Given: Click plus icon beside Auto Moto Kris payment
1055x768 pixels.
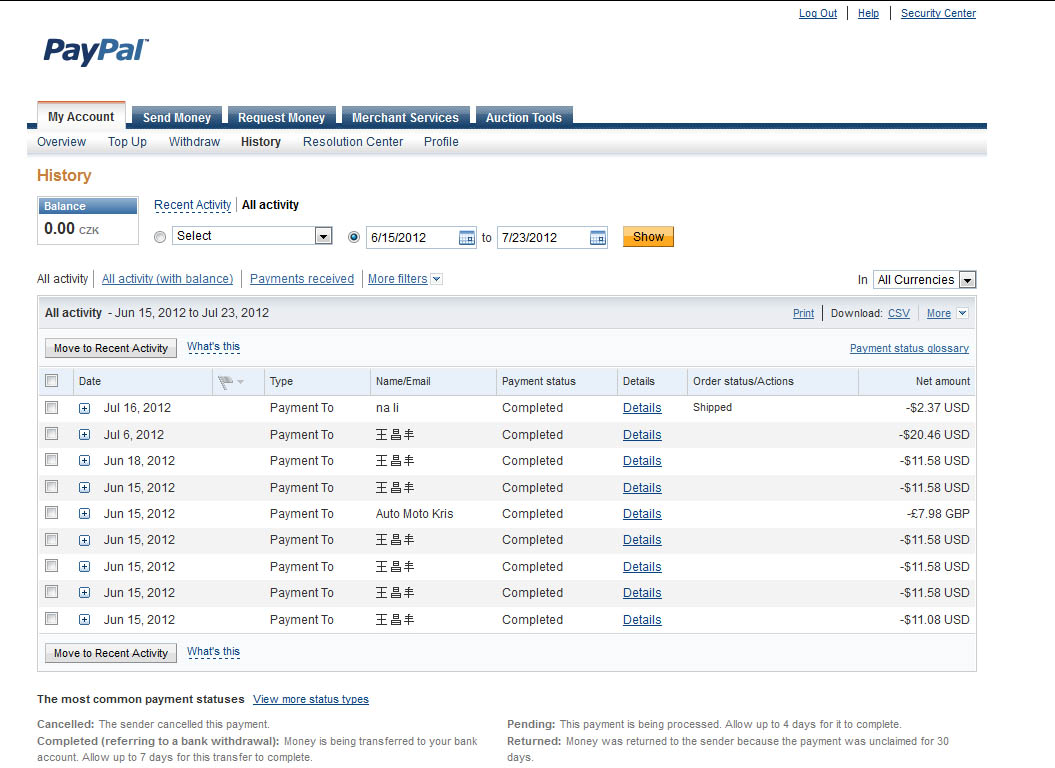Looking at the screenshot, I should click(x=84, y=514).
